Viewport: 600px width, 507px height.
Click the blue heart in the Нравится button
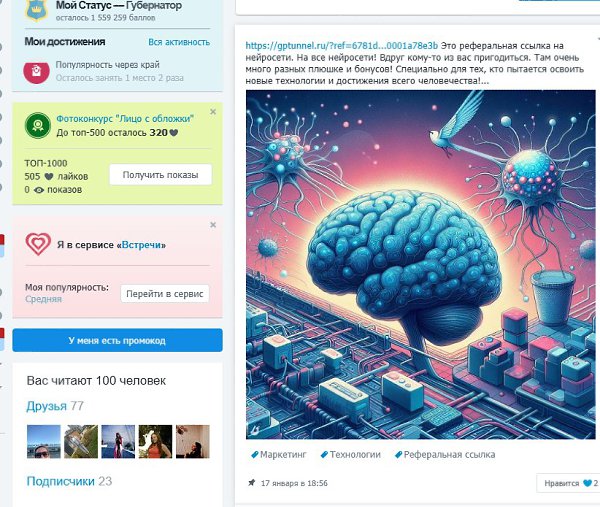coord(587,483)
